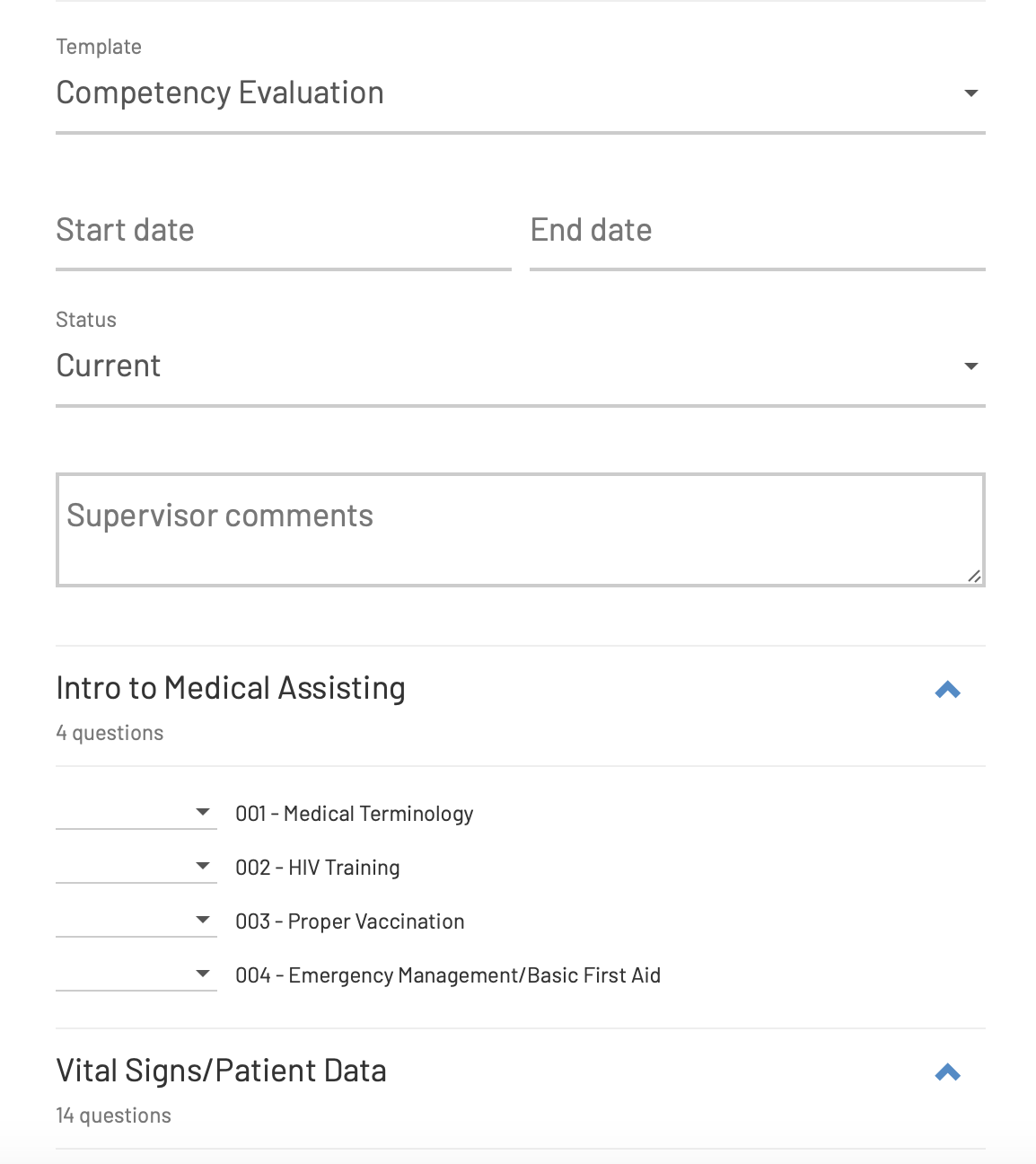The height and width of the screenshot is (1164, 1036).
Task: Open rating dropdown for 001 Medical Terminology
Action: (x=136, y=813)
